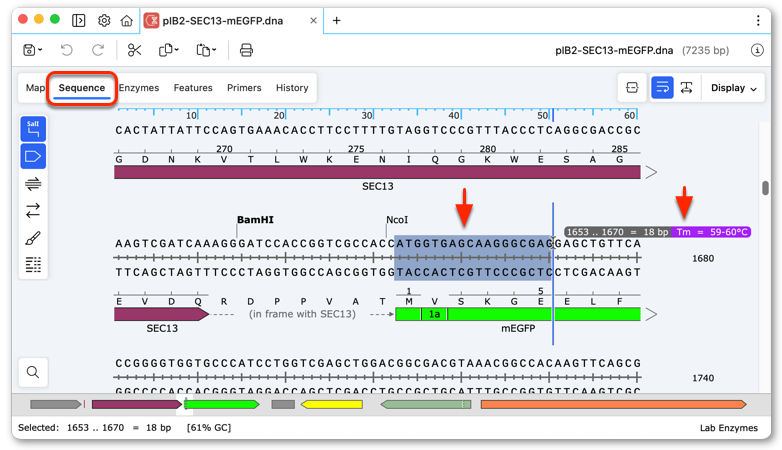Click the 1680 position number
This screenshot has height=450, width=782.
click(x=703, y=258)
